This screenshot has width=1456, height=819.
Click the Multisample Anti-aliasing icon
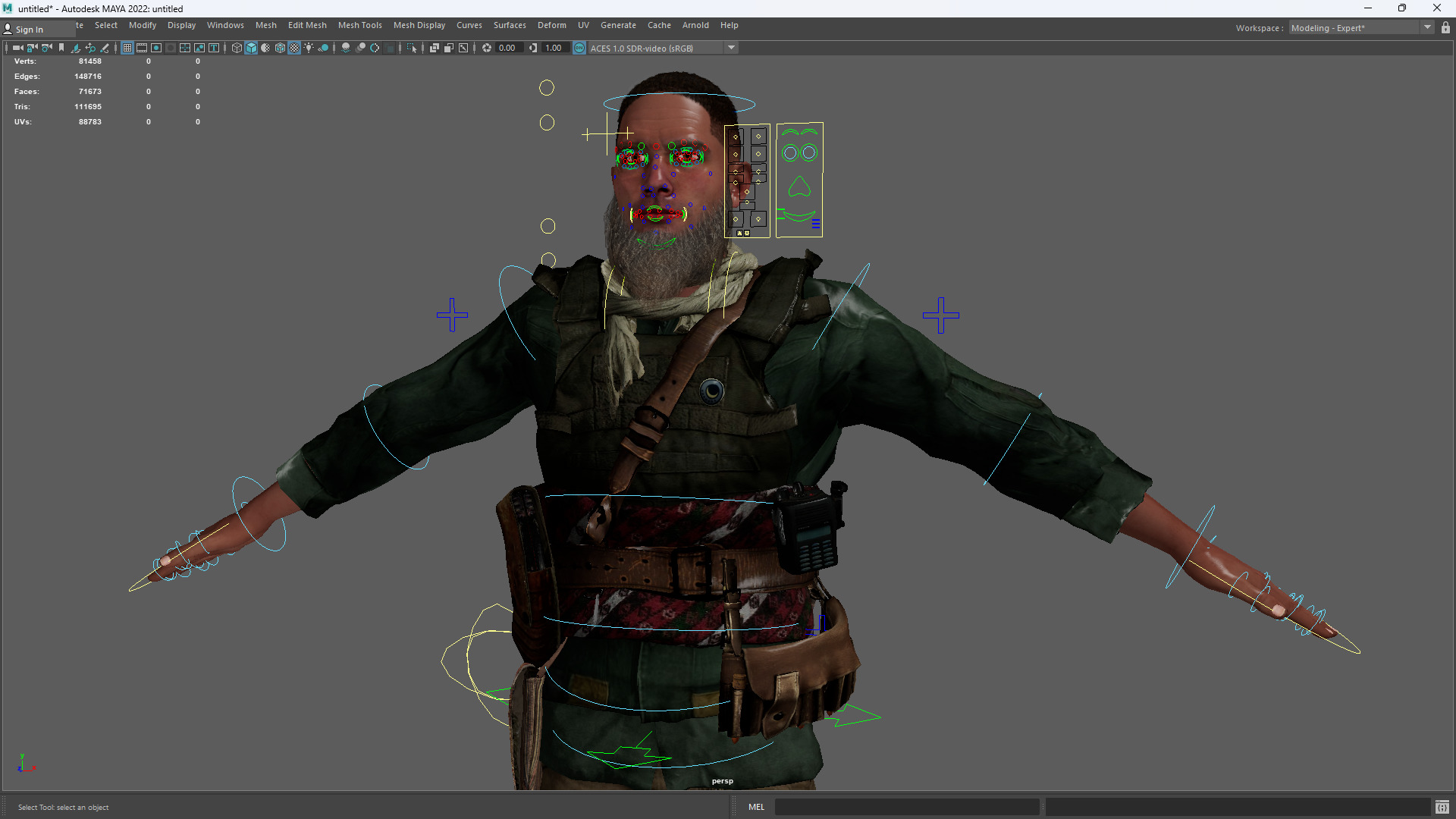(x=375, y=48)
